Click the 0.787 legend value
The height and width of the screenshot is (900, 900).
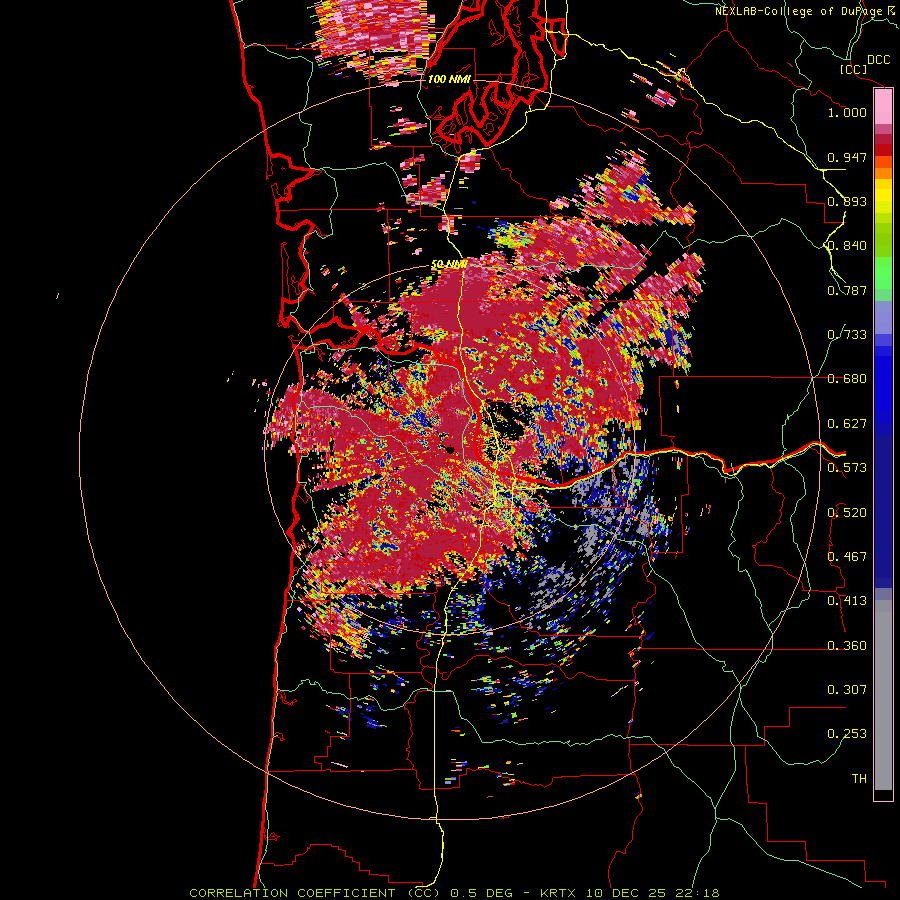(x=847, y=290)
